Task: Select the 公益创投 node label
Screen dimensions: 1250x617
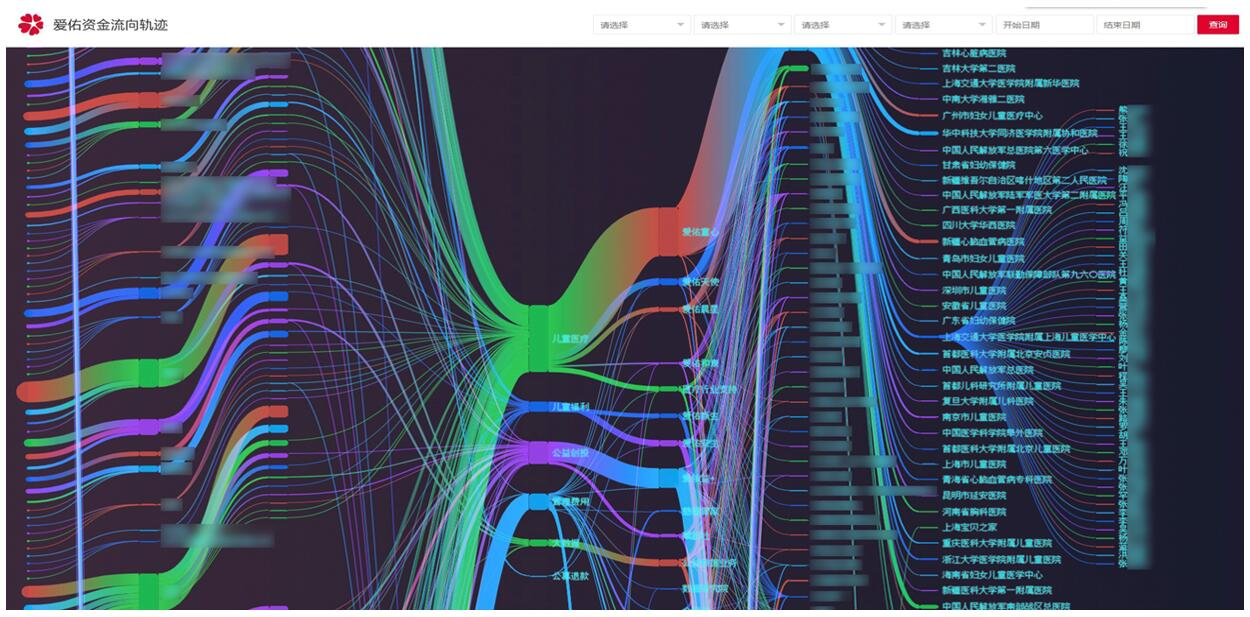Action: [x=571, y=453]
